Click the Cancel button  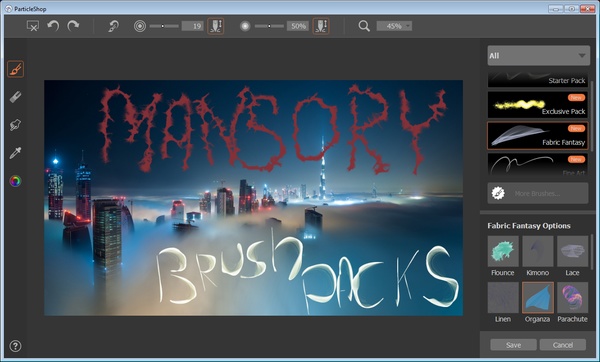pos(562,345)
